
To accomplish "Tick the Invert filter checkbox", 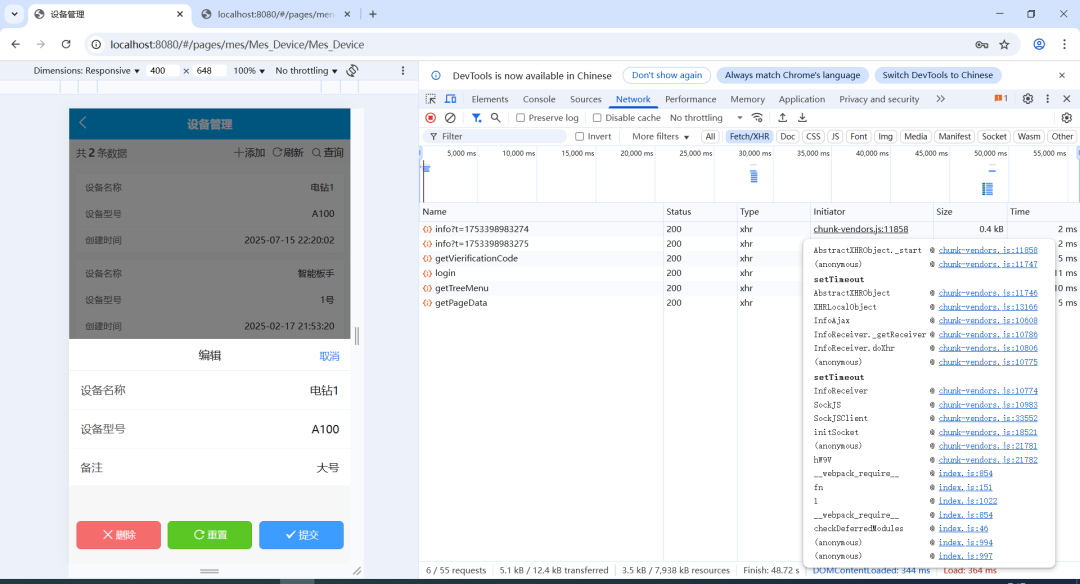I will tap(580, 136).
